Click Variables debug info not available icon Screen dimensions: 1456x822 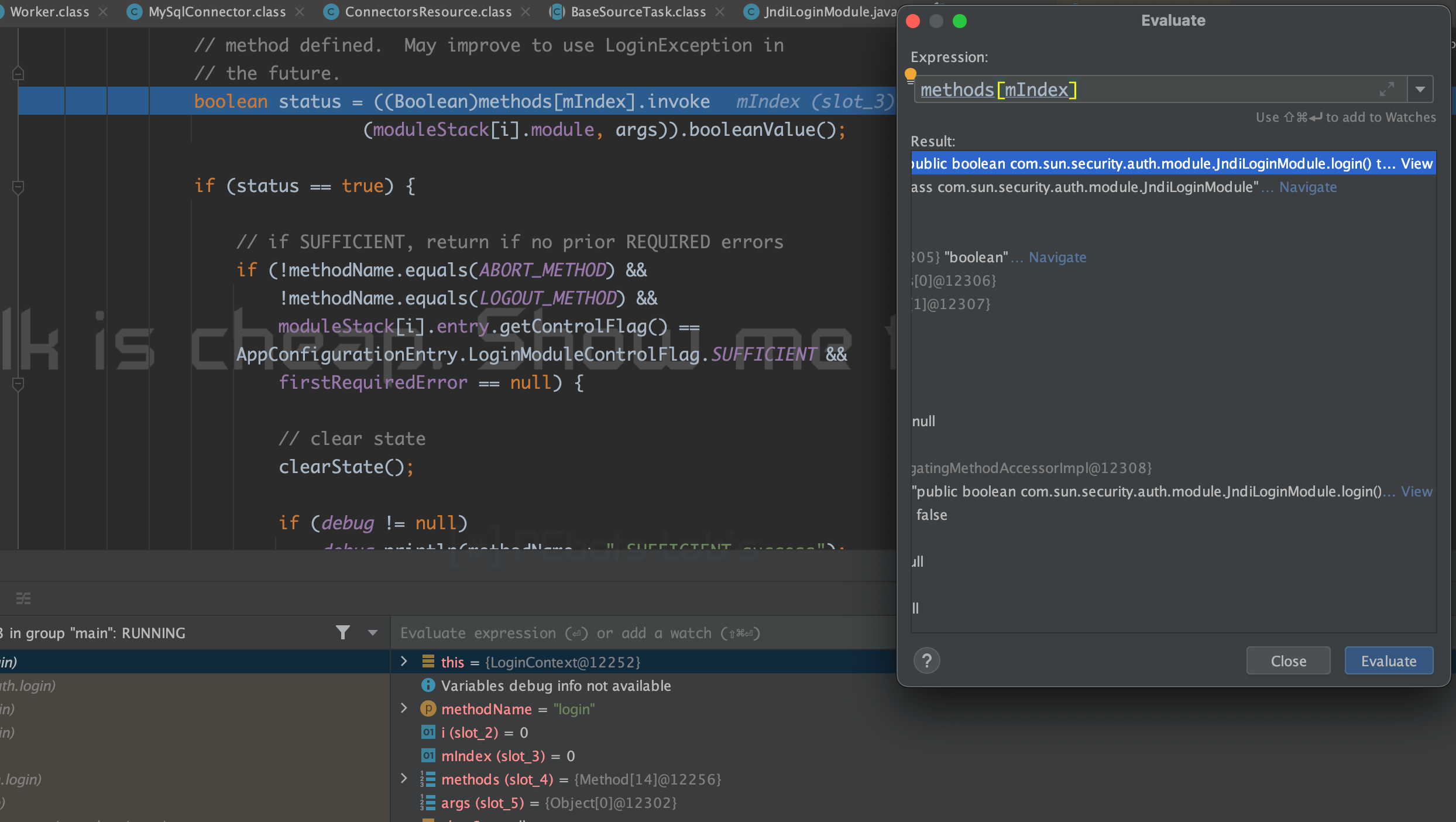428,685
